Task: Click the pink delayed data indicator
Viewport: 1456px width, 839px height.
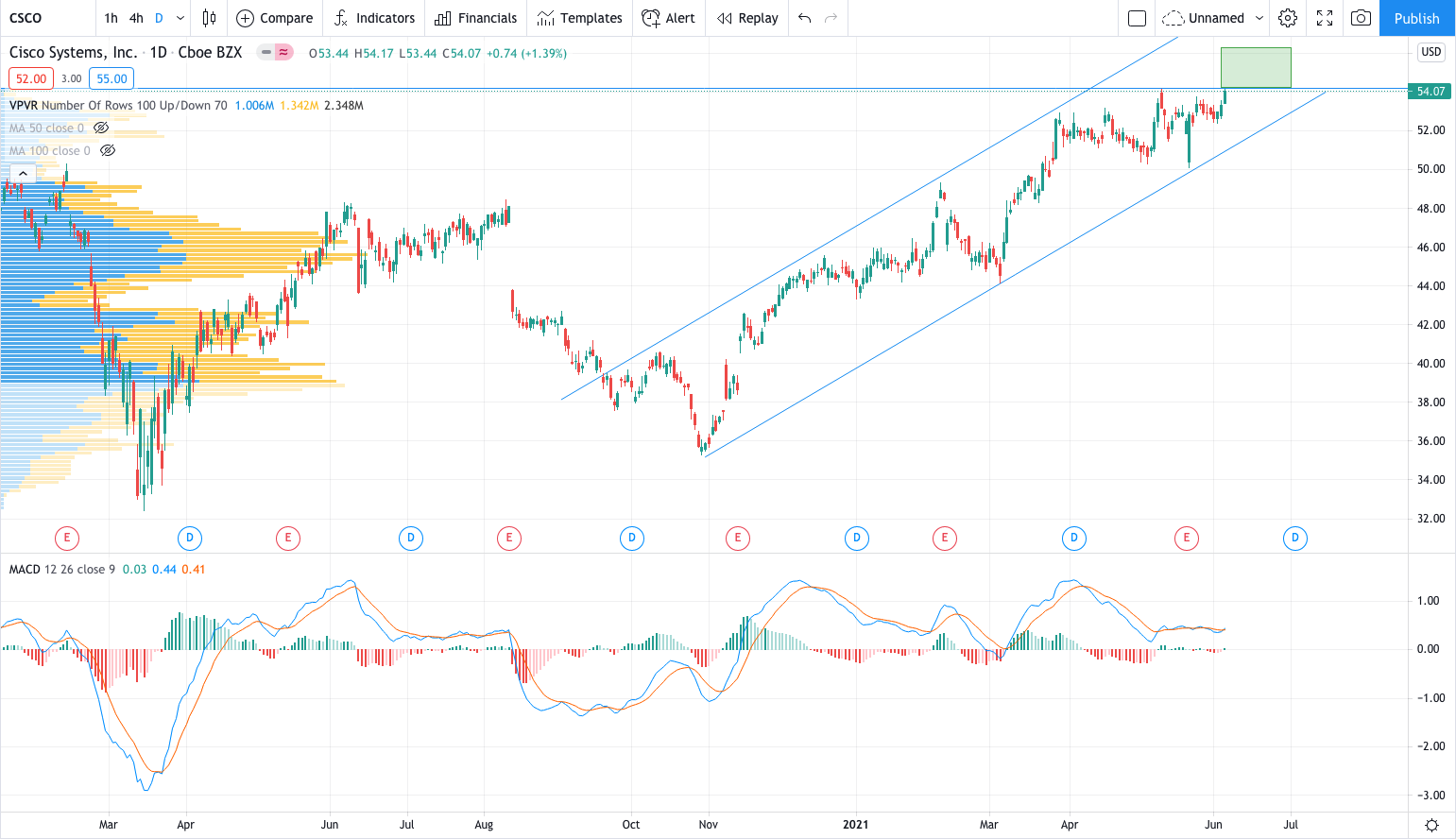Action: (283, 53)
